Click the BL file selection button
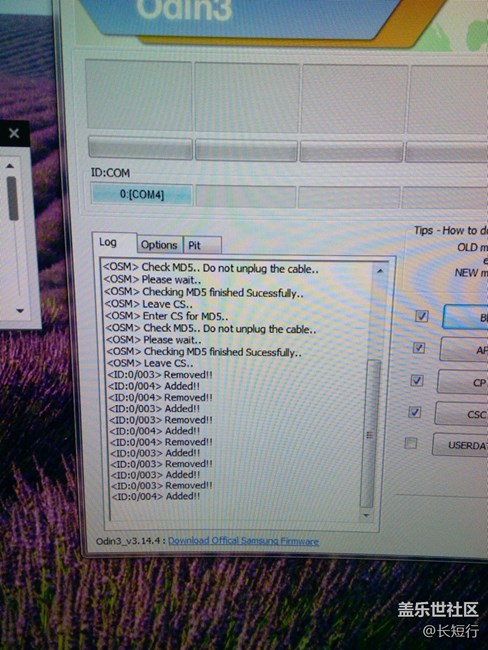 (466, 317)
